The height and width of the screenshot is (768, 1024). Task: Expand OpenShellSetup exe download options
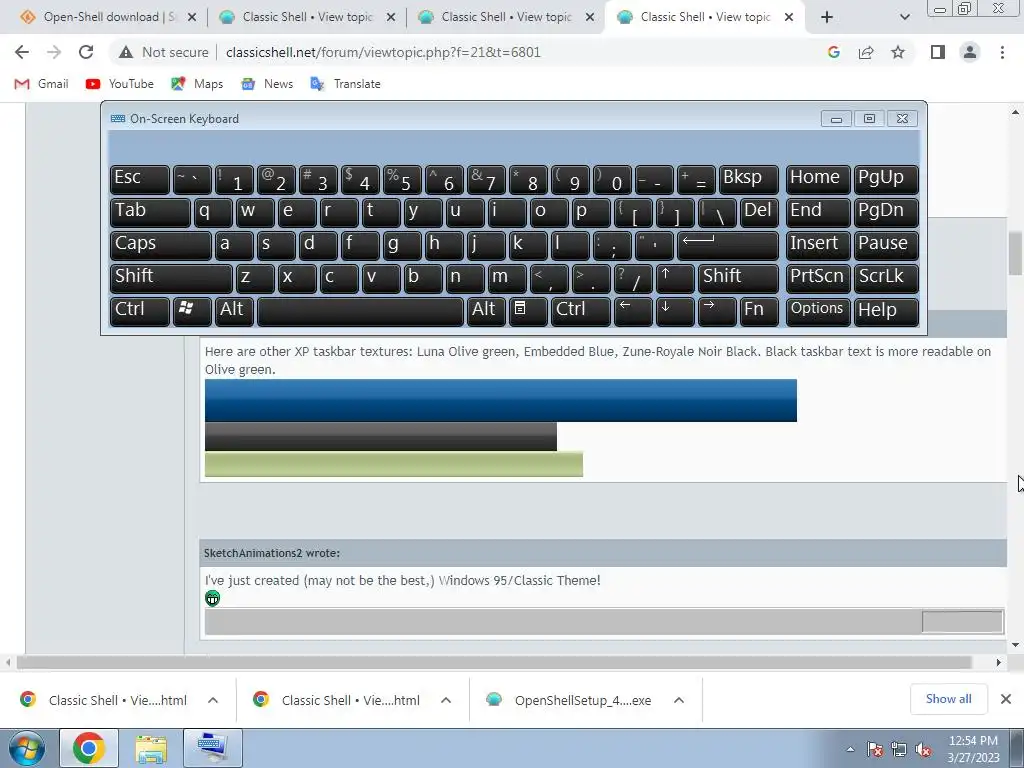(679, 700)
